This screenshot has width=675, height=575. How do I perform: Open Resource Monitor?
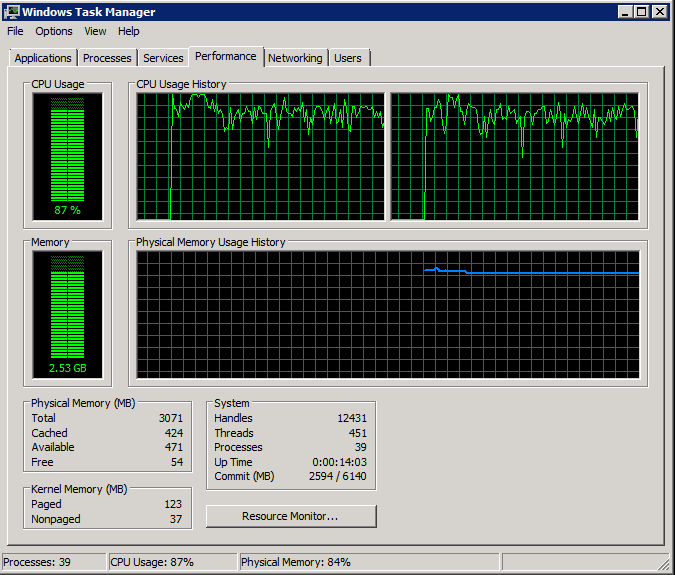pyautogui.click(x=290, y=516)
